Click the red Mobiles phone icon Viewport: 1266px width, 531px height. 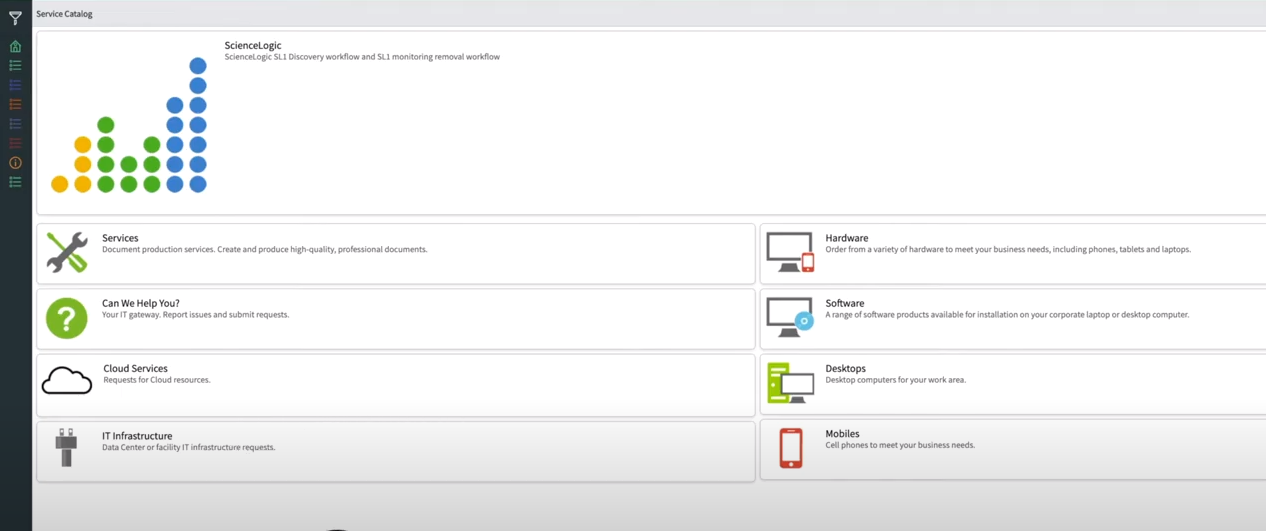coord(791,448)
